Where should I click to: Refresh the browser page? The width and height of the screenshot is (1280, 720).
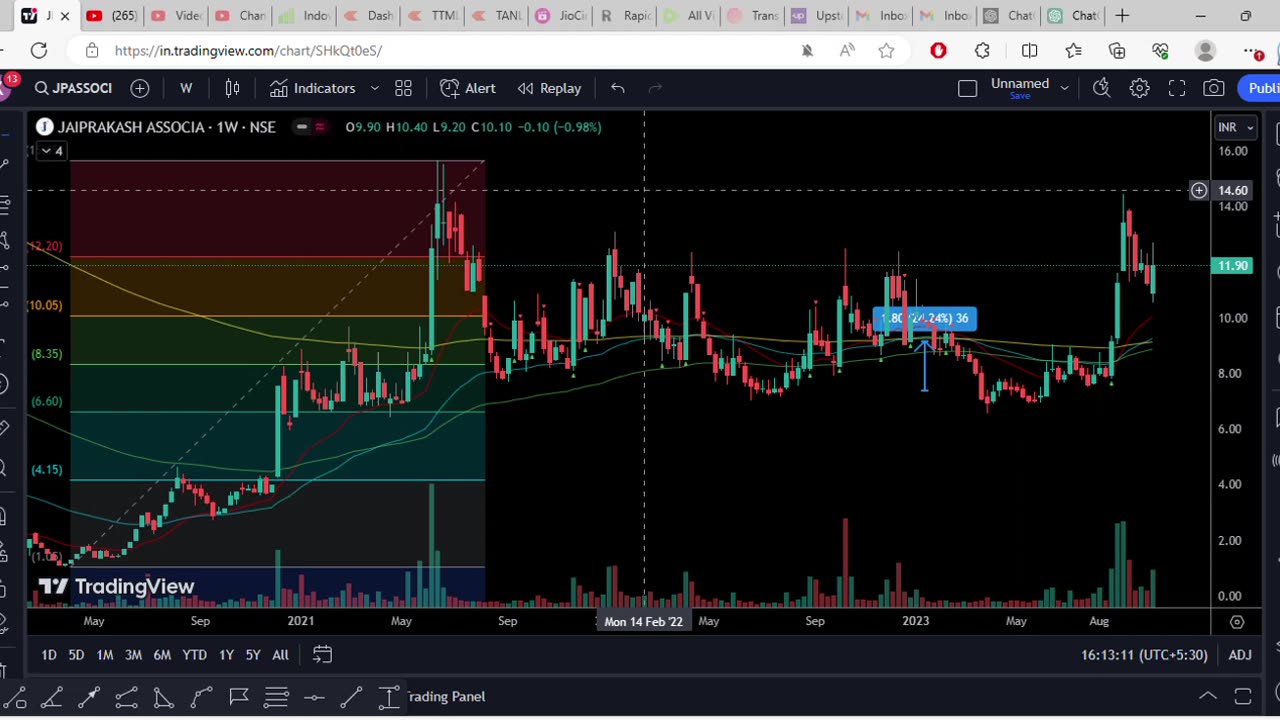38,50
